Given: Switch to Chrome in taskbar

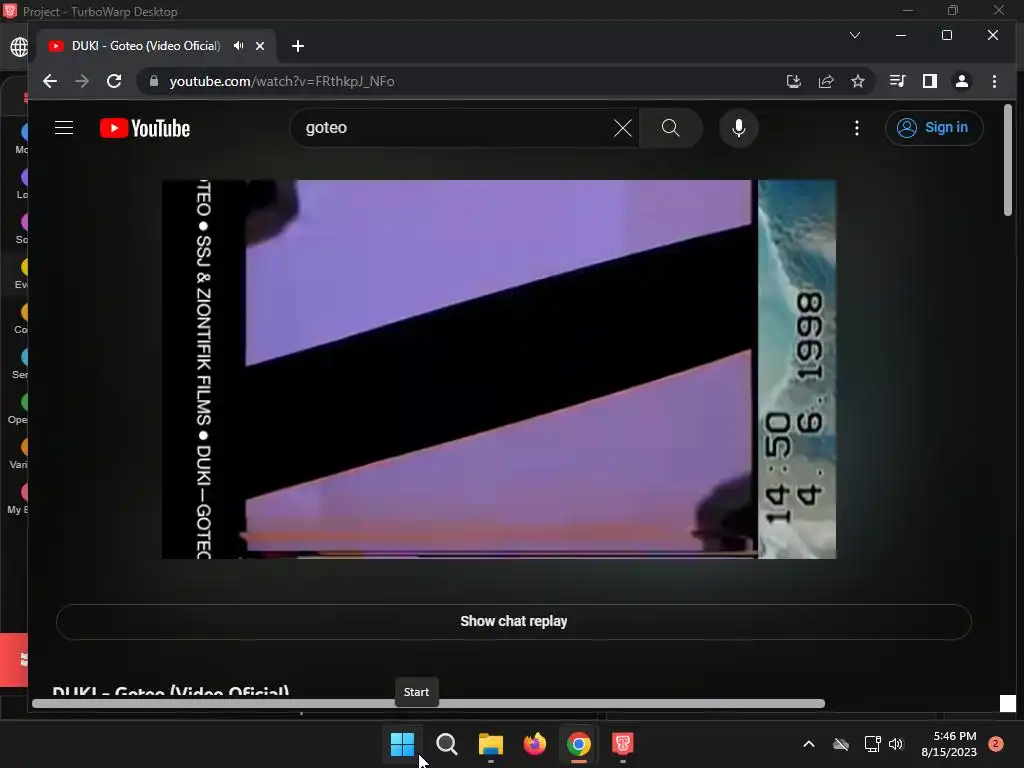Looking at the screenshot, I should 579,744.
